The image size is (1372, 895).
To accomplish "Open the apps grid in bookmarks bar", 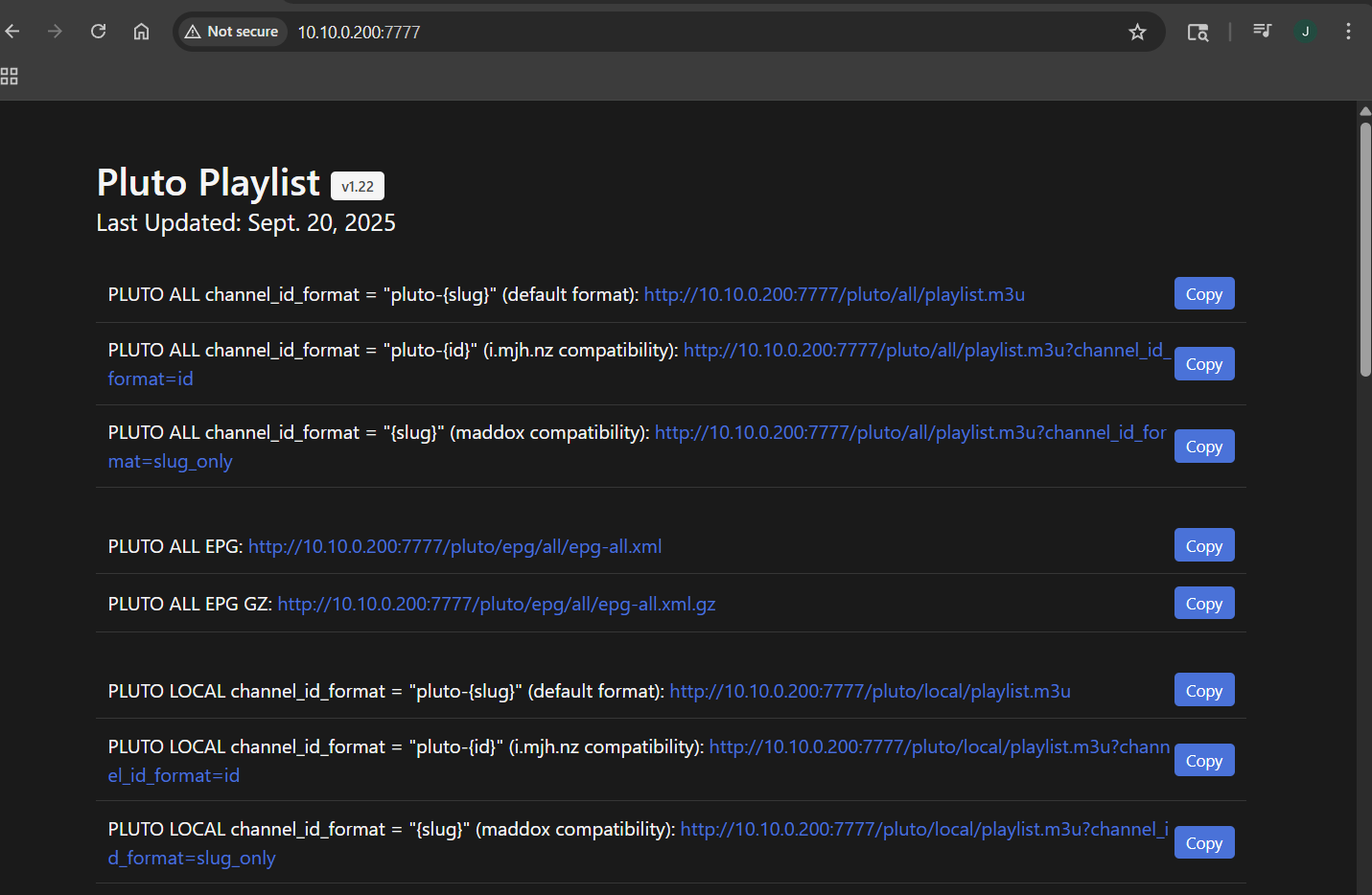I will pos(10,77).
